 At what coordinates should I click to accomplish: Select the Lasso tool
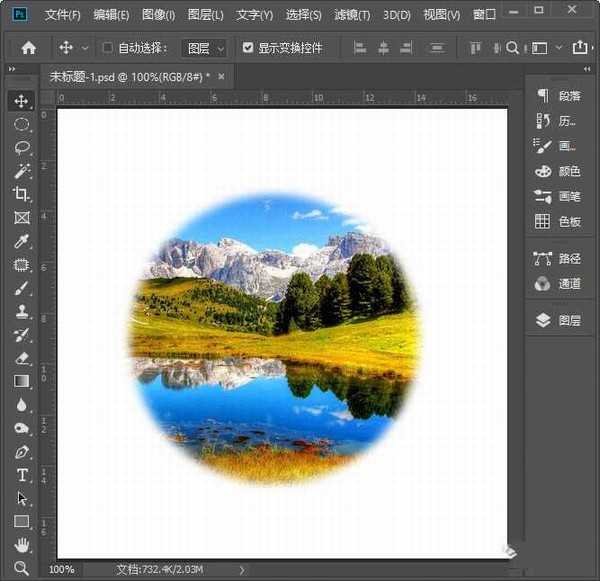[x=21, y=148]
